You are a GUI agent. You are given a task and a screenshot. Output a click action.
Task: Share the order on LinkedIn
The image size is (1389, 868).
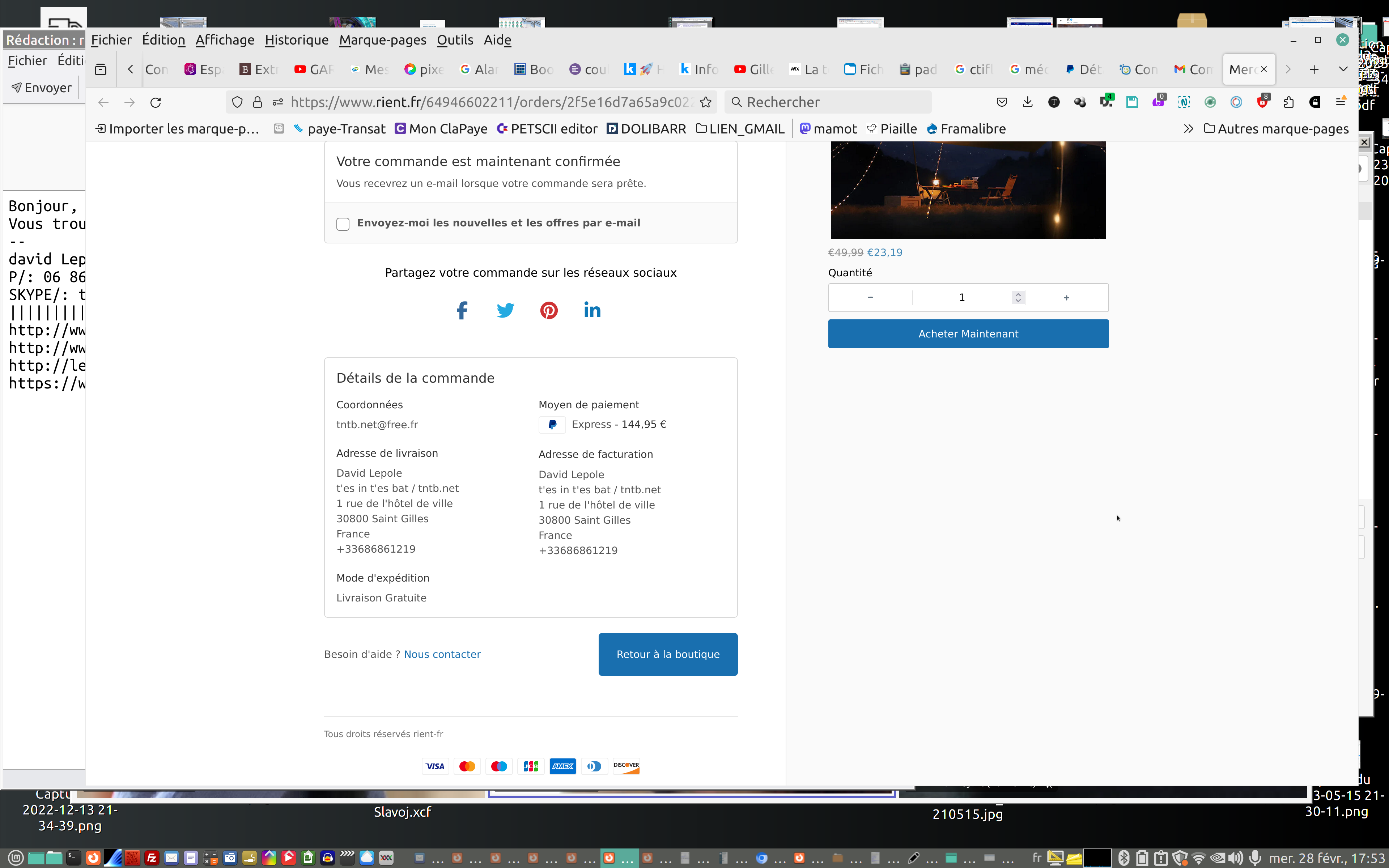592,311
